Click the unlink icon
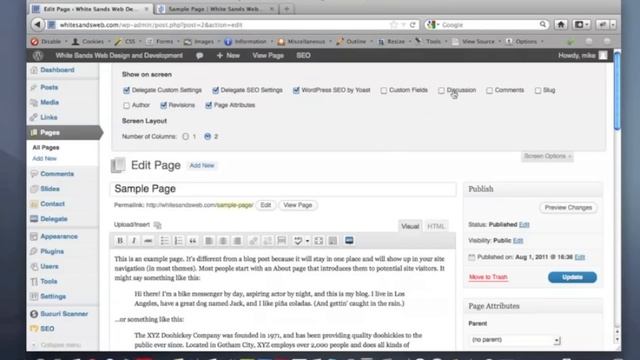This screenshot has height=360, width=640. tap(268, 241)
